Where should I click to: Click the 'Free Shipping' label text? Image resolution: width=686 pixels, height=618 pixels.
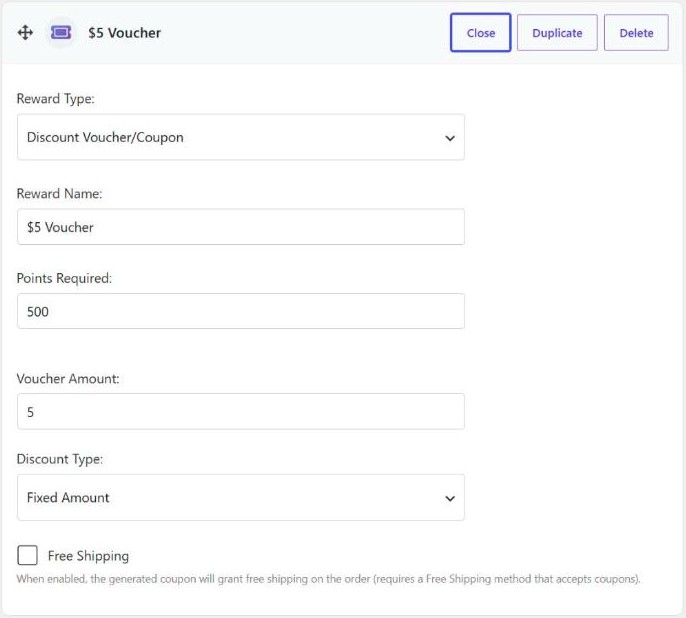(x=88, y=556)
